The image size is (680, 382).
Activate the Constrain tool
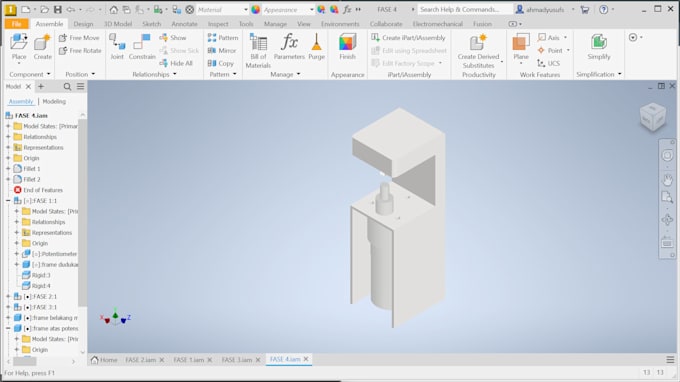[142, 47]
